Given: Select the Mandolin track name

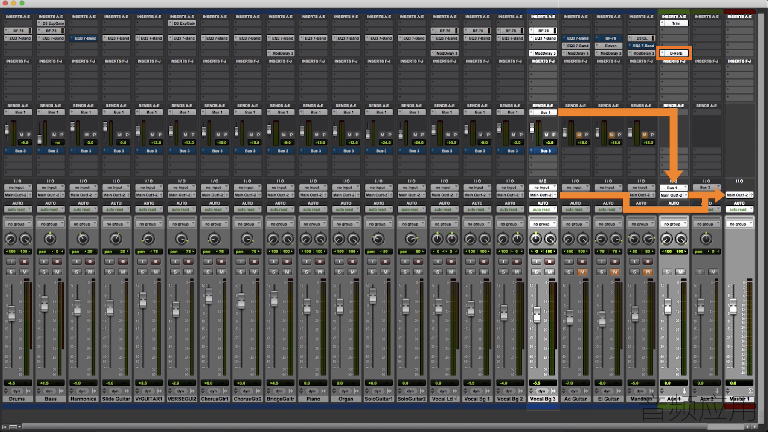Looking at the screenshot, I should pyautogui.click(x=641, y=399).
